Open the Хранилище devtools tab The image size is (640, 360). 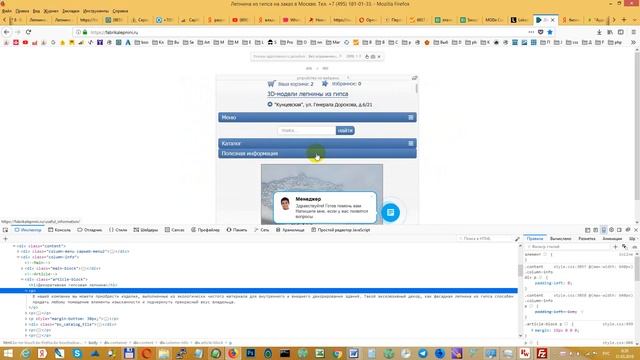click(290, 230)
